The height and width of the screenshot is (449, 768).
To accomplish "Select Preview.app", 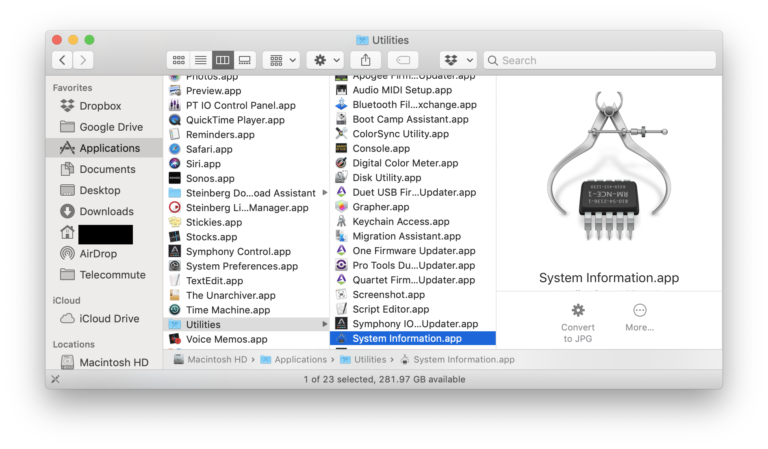I will coord(246,91).
